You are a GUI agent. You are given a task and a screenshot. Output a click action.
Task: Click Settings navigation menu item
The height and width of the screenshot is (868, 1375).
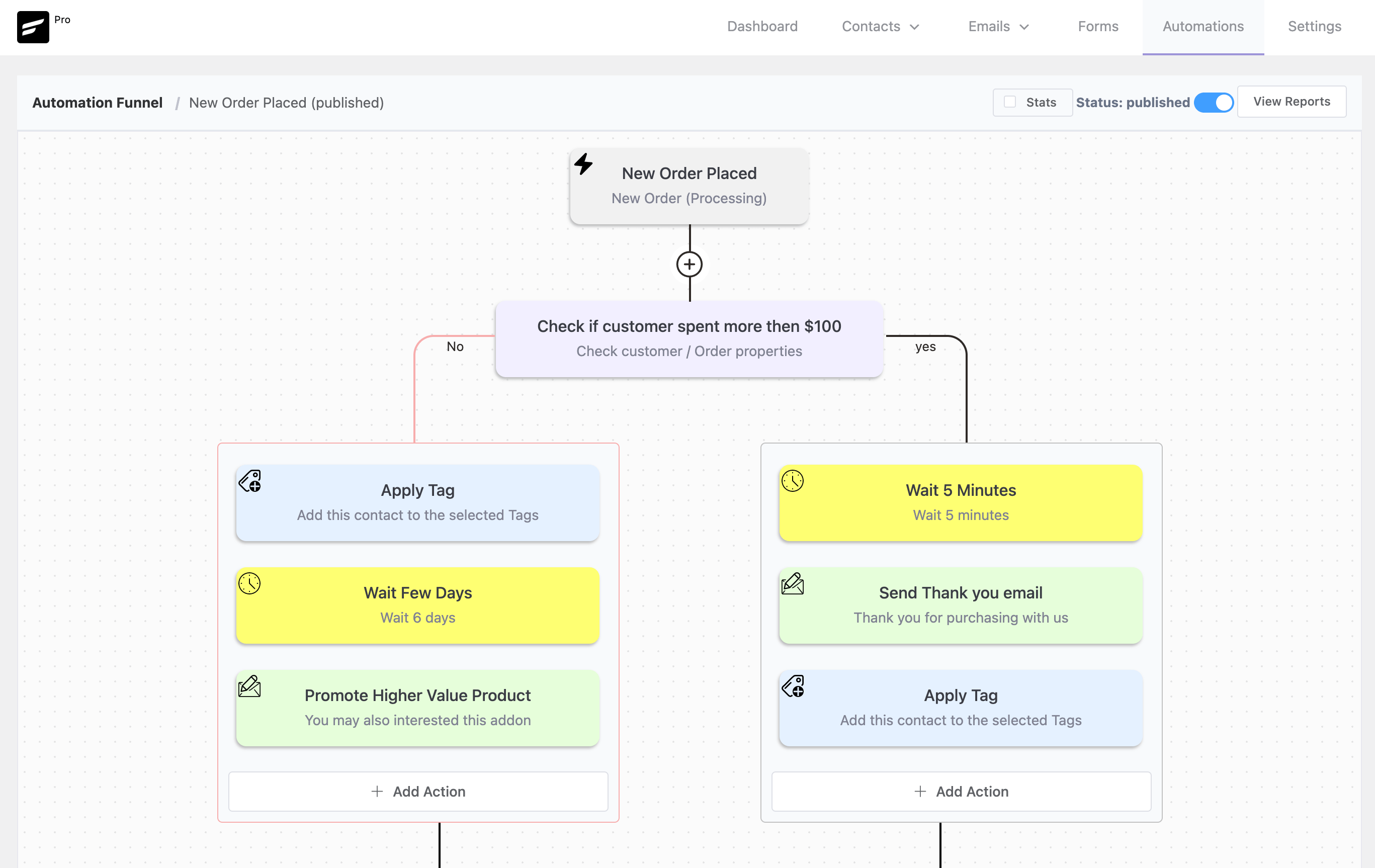[1313, 27]
